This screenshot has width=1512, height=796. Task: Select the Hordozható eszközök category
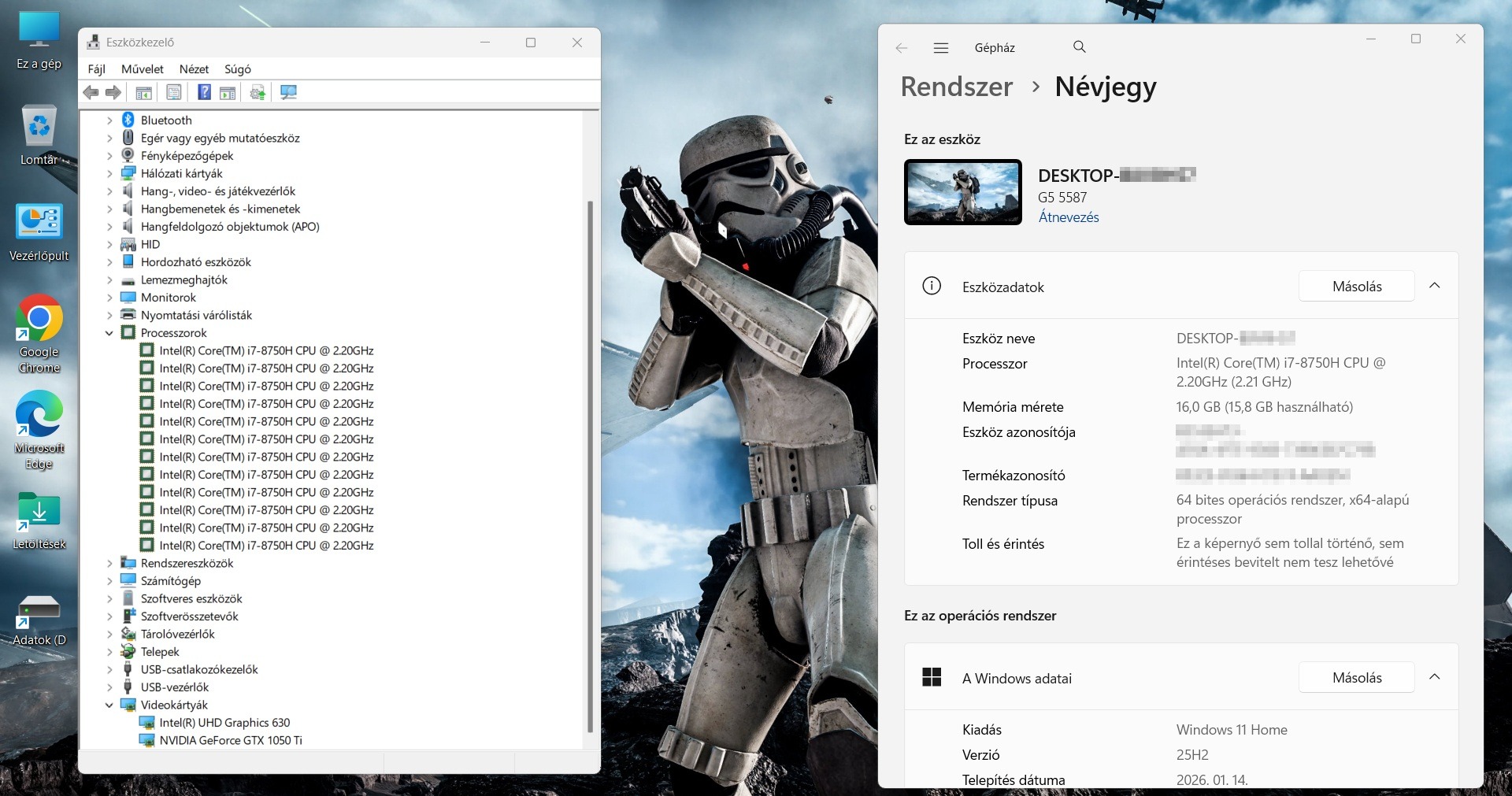tap(196, 262)
